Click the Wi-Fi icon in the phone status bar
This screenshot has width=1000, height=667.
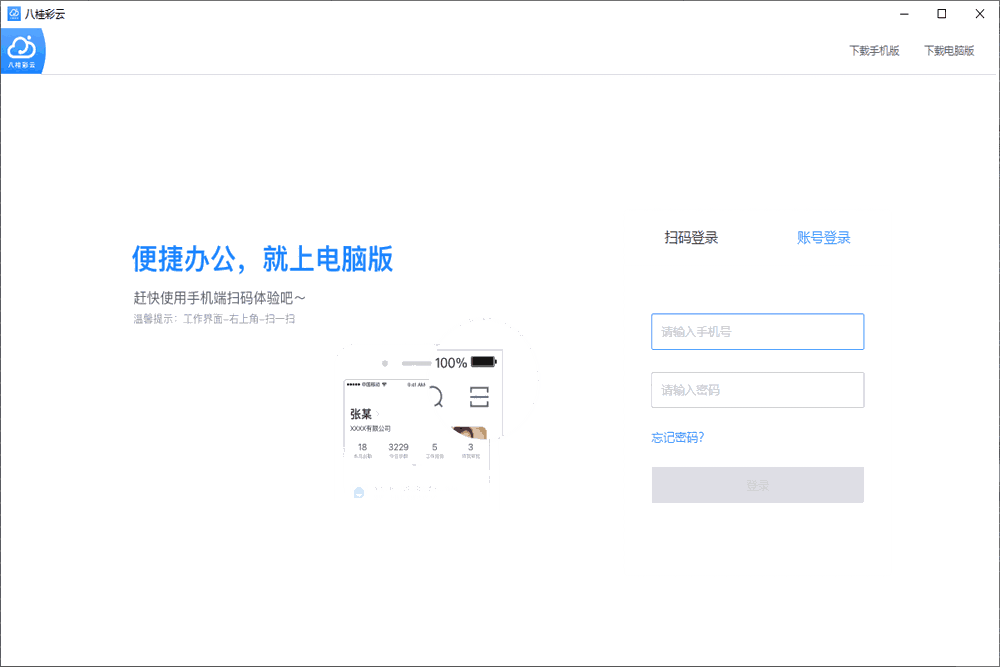(385, 383)
